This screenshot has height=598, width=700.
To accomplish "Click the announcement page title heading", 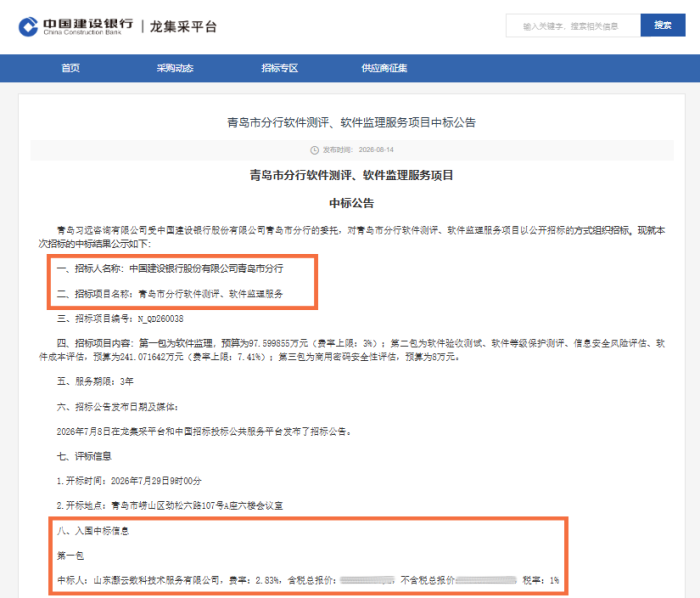I will (x=351, y=122).
